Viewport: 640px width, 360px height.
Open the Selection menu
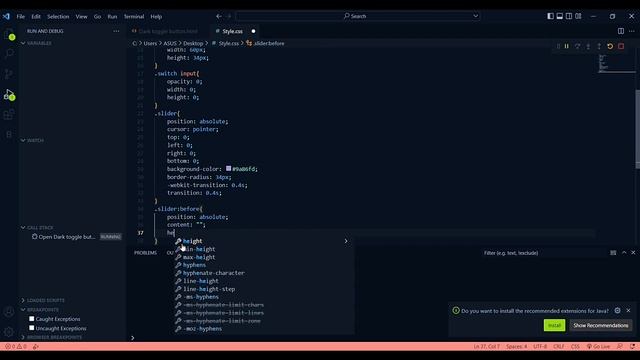tap(58, 16)
